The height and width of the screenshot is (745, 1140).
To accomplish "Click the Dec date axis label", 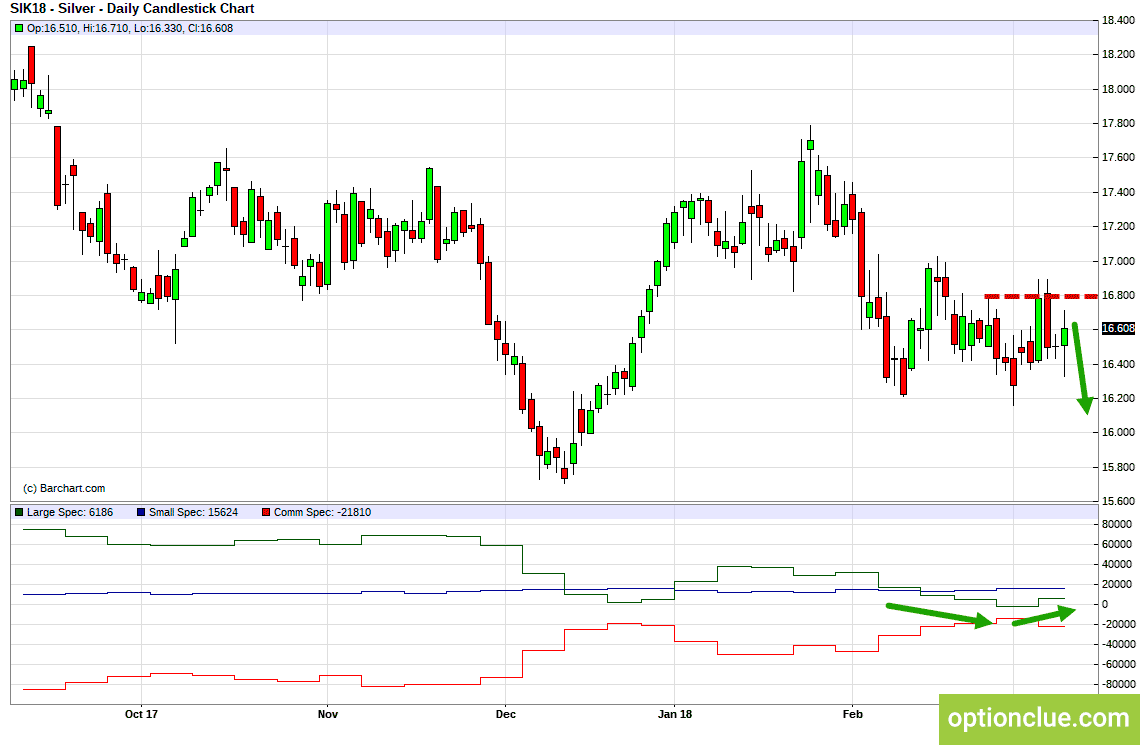I will (x=505, y=714).
